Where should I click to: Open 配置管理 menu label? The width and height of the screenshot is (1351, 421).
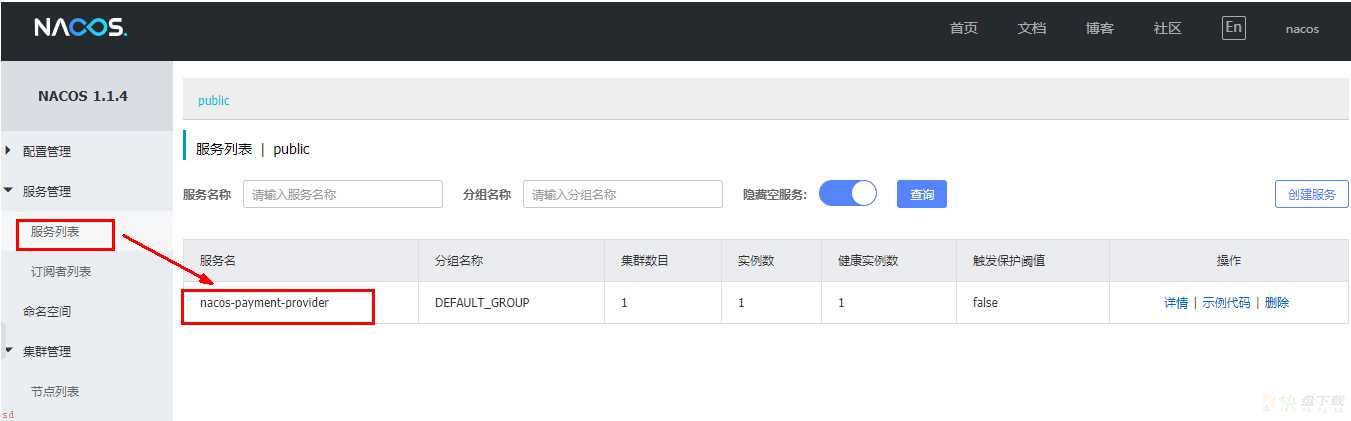[47, 152]
